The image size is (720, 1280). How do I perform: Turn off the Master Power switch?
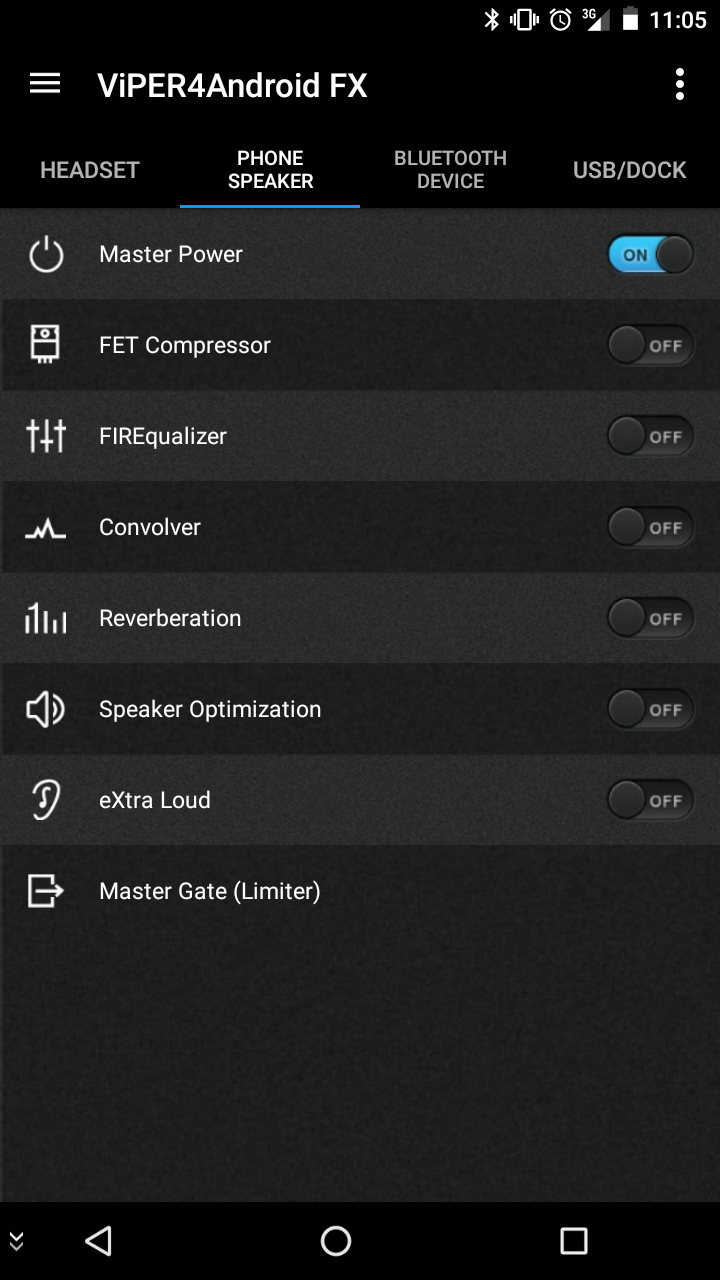click(x=651, y=255)
